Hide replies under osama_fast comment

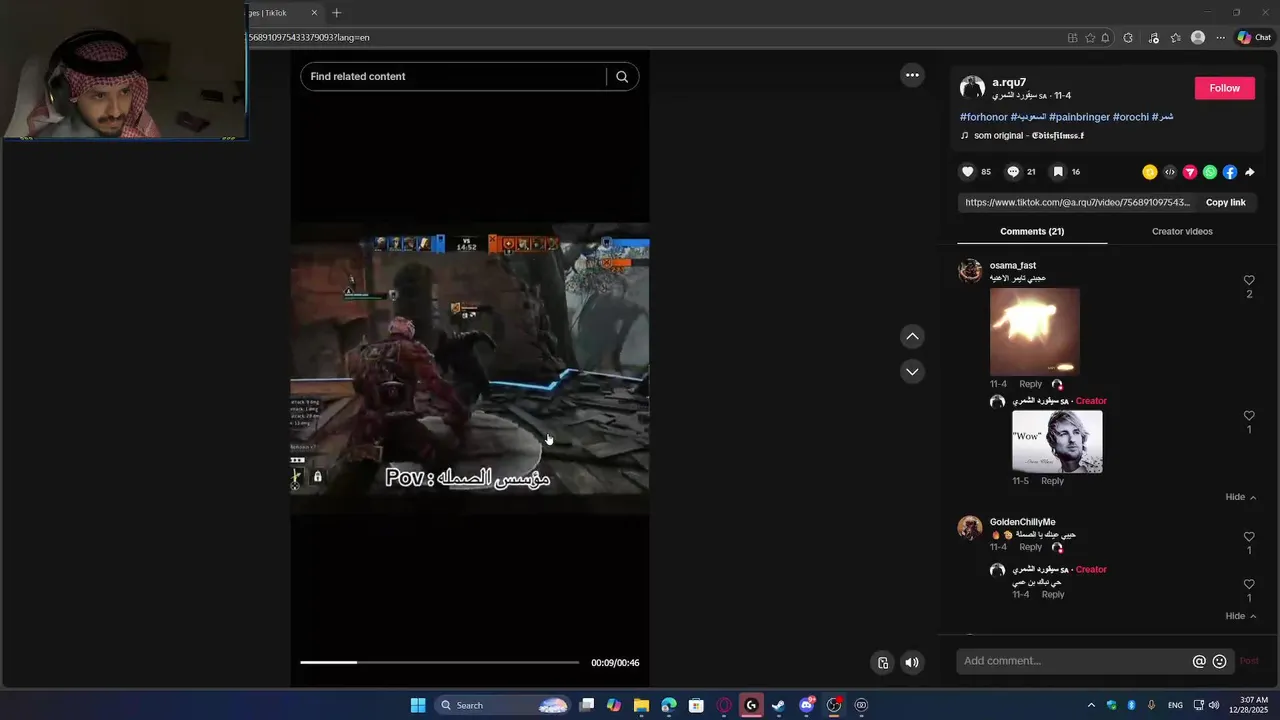click(x=1241, y=497)
